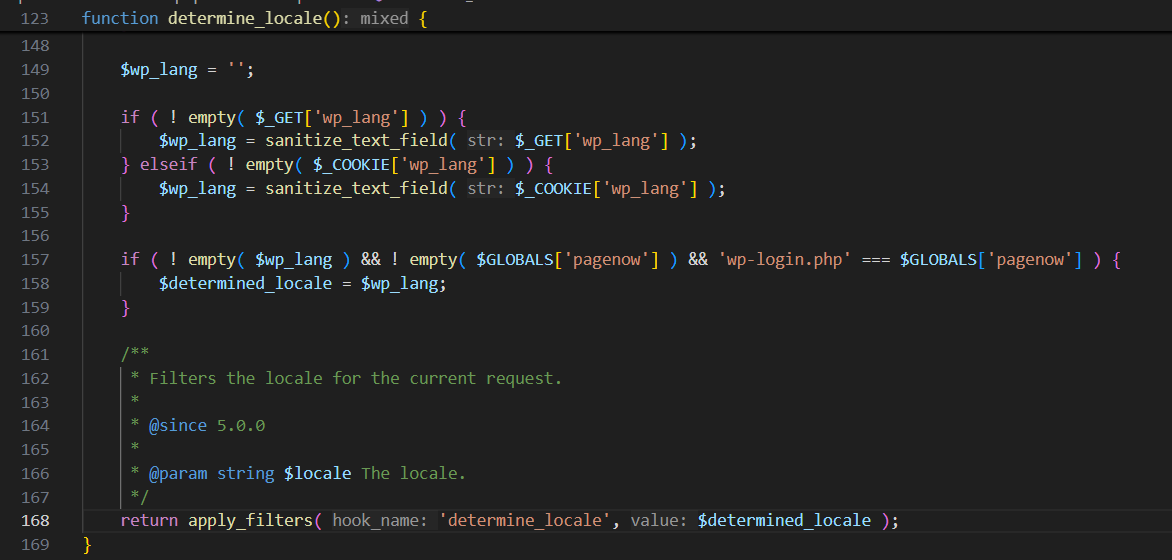Click the 'return' keyword on line 168
Image resolution: width=1172 pixels, height=560 pixels.
pyautogui.click(x=149, y=520)
